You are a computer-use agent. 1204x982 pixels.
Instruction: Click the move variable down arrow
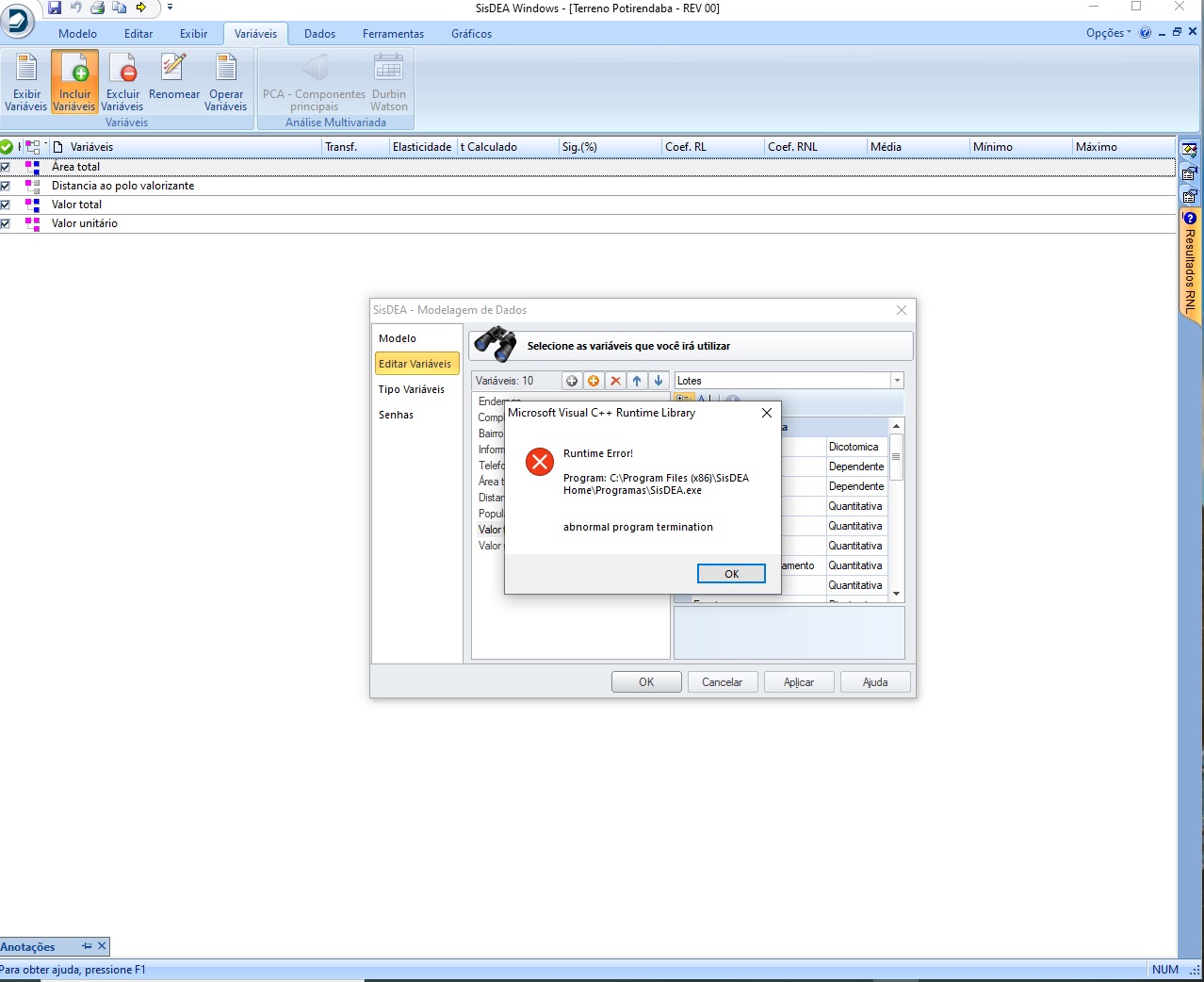coord(659,381)
